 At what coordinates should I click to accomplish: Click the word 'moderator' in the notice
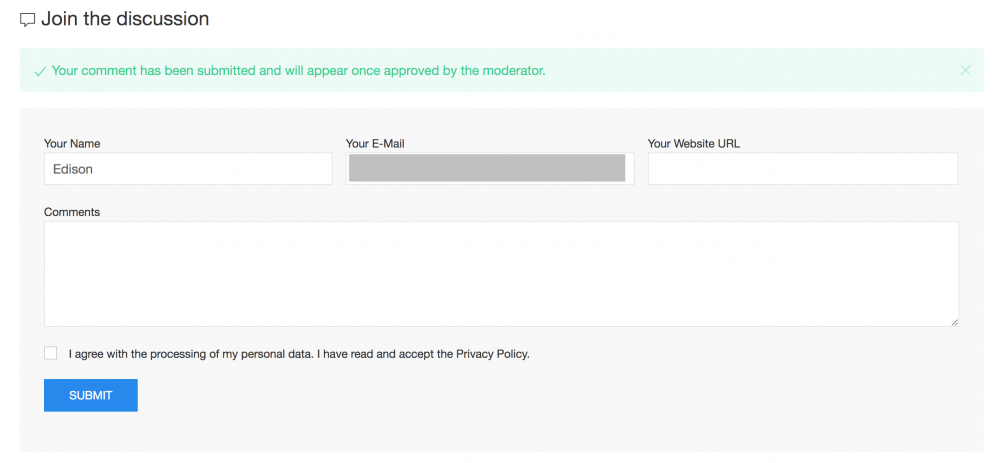[511, 71]
